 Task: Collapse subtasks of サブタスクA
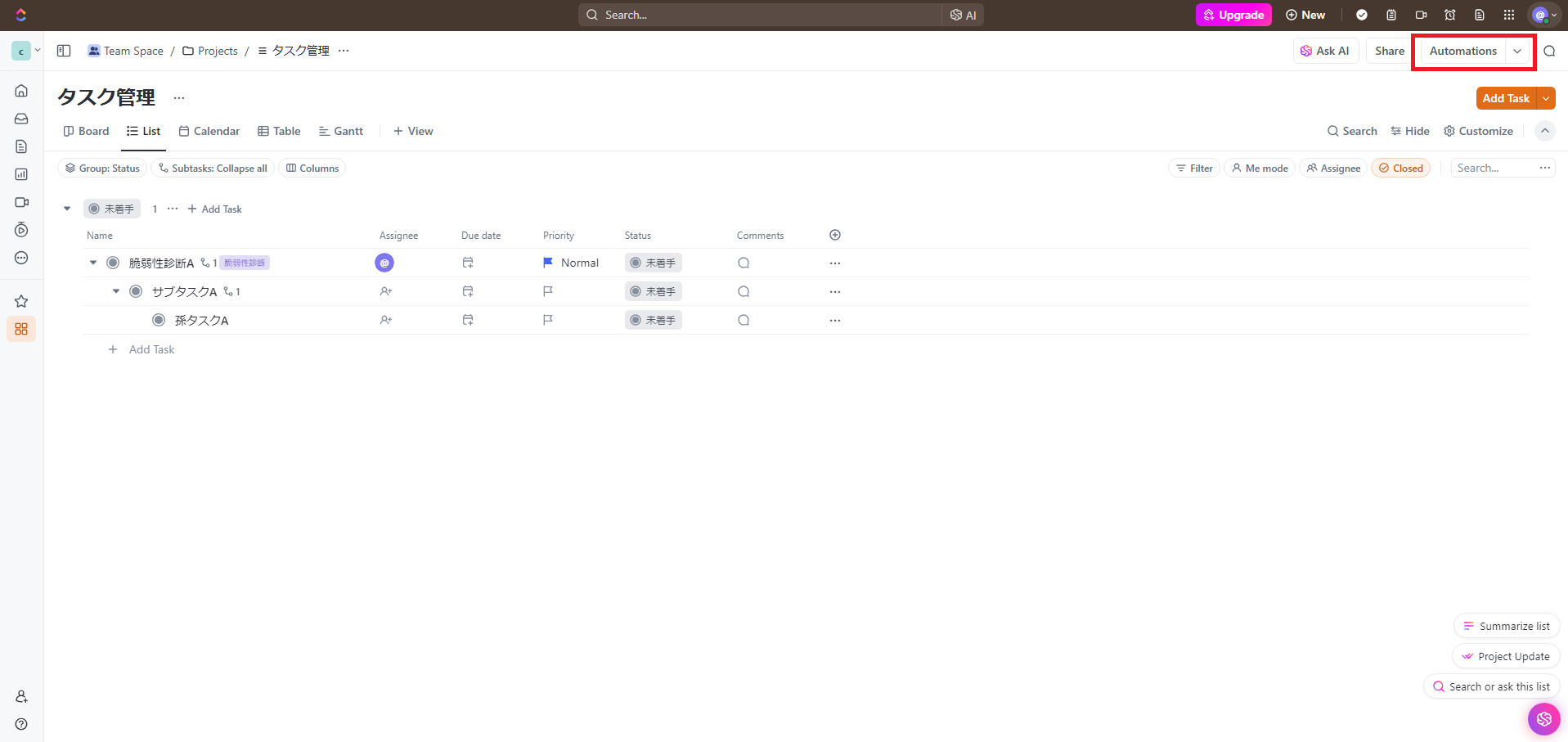[116, 291]
